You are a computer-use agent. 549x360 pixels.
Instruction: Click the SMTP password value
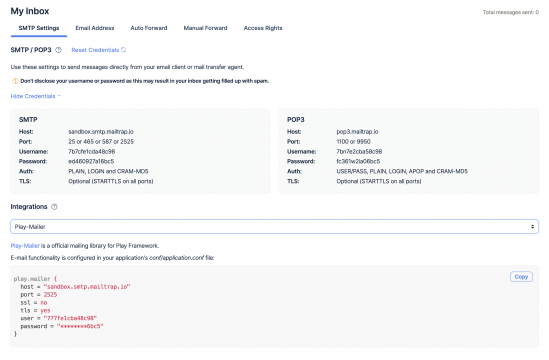pyautogui.click(x=91, y=161)
